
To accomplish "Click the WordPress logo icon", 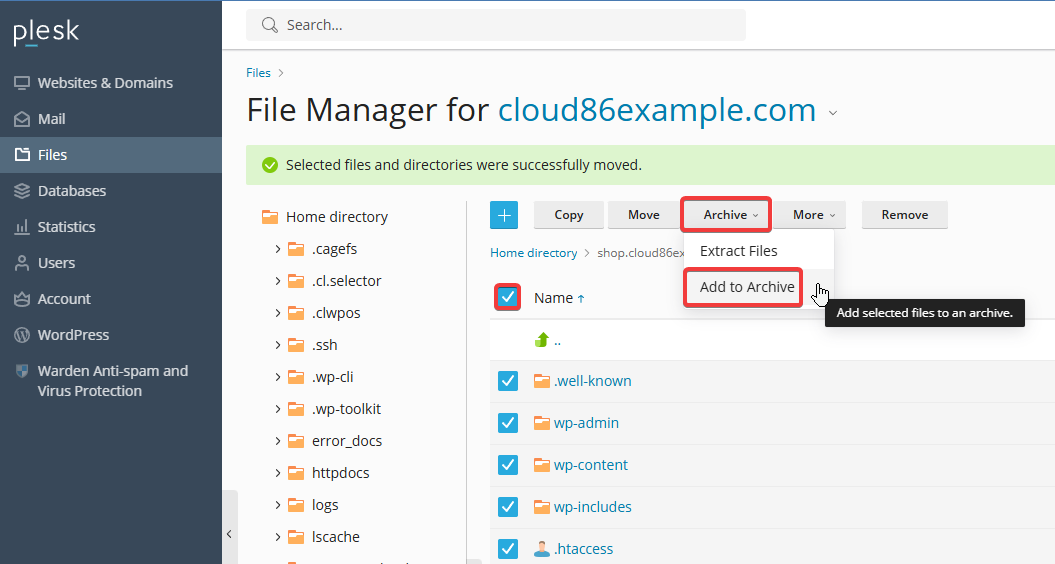I will (22, 335).
